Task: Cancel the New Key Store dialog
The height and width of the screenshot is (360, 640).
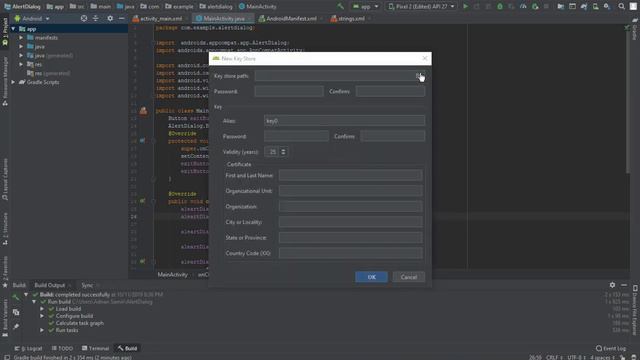Action: pyautogui.click(x=409, y=277)
